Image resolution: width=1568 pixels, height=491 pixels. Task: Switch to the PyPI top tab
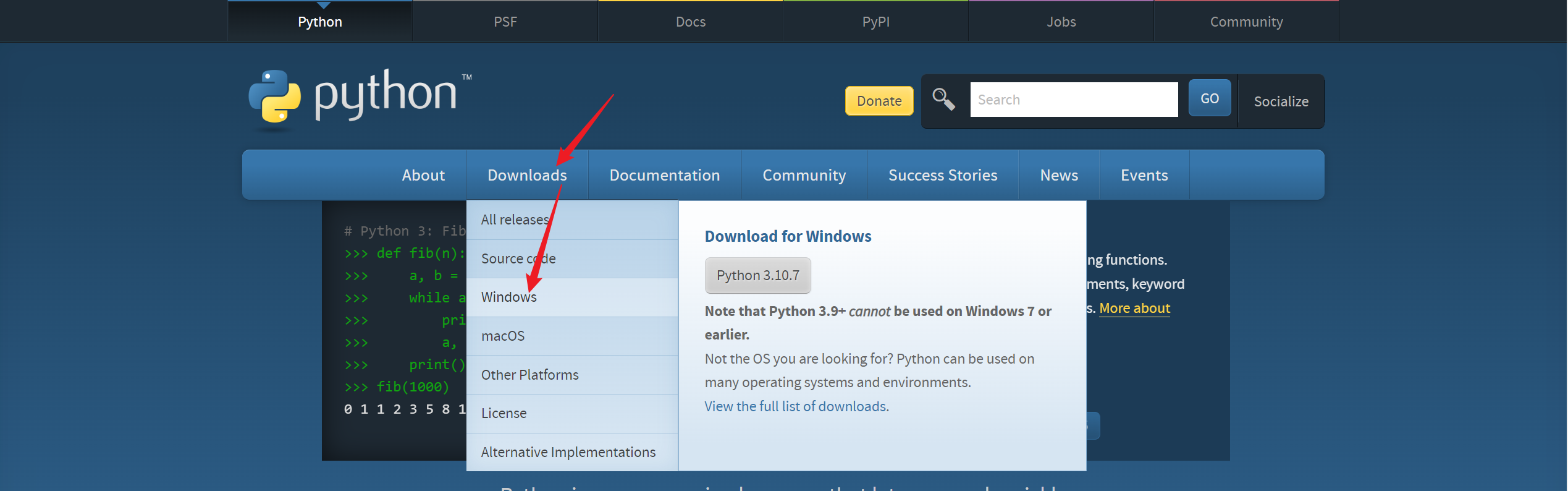(875, 22)
